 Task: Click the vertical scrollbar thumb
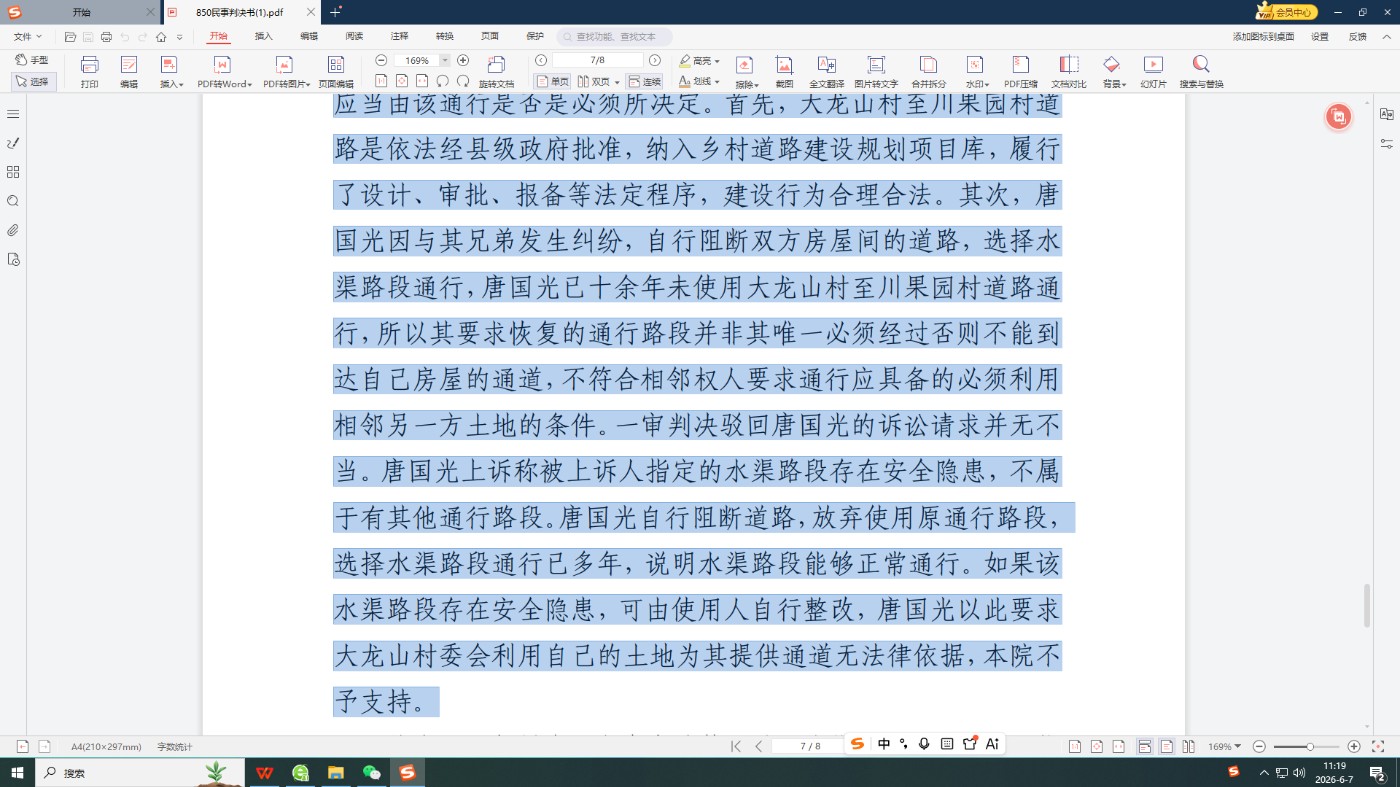1366,605
